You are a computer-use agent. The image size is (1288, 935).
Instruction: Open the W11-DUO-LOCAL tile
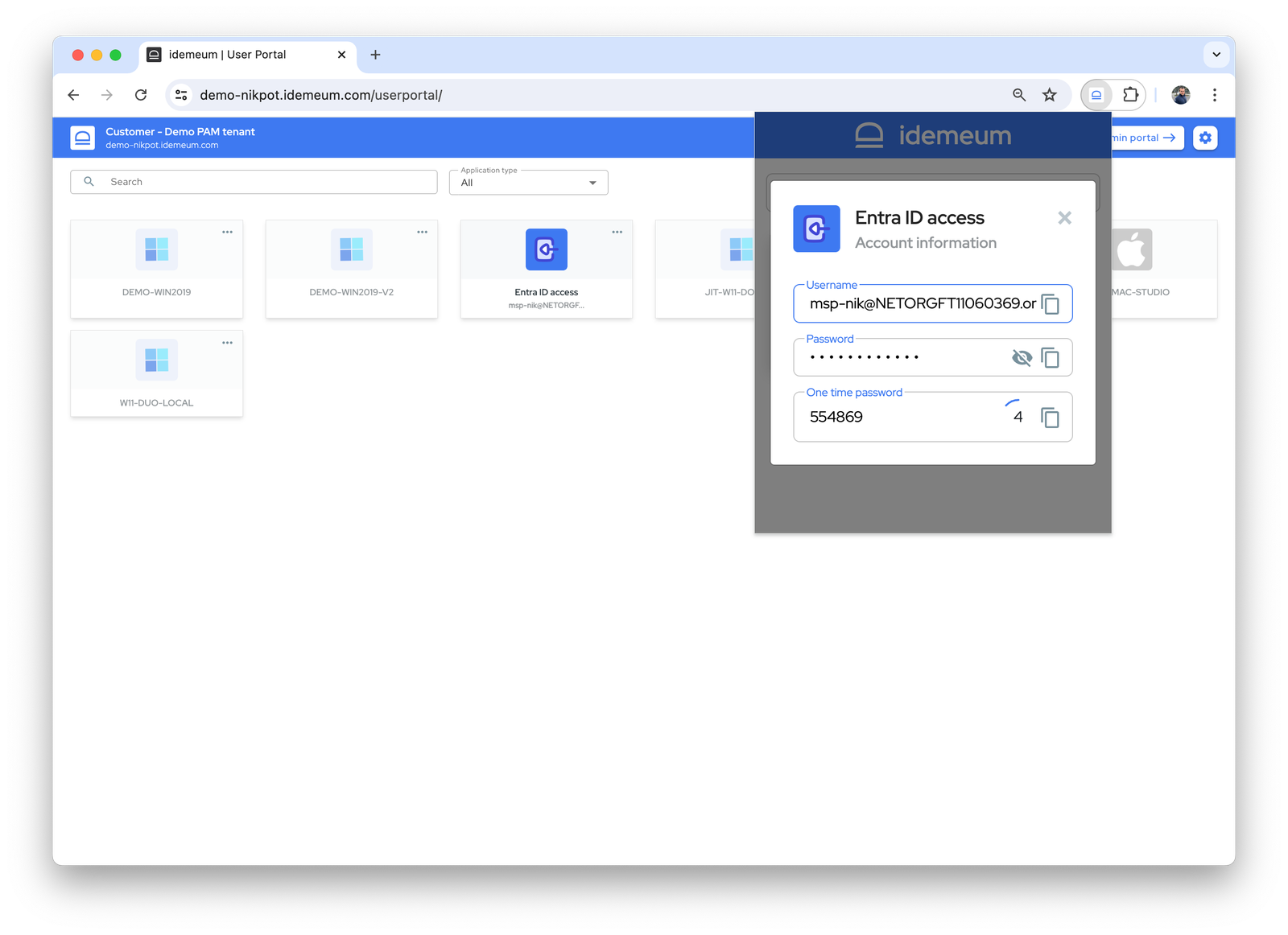[156, 373]
